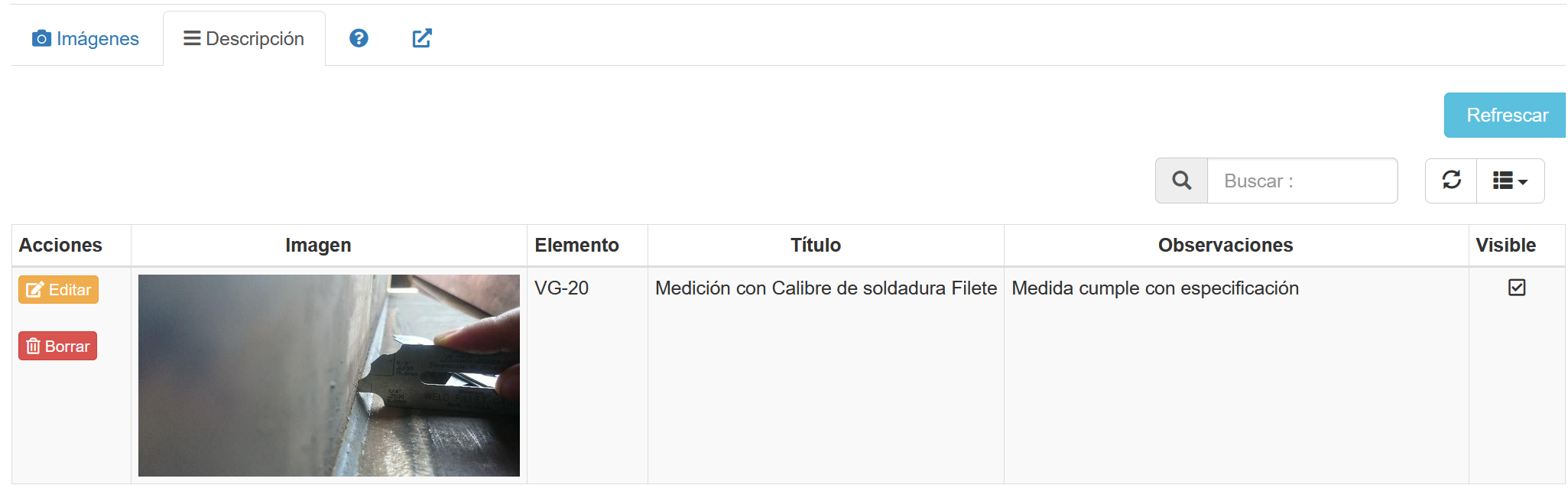Click the Observaciones column header
Screen dimensions: 1568x498
(x=1225, y=246)
